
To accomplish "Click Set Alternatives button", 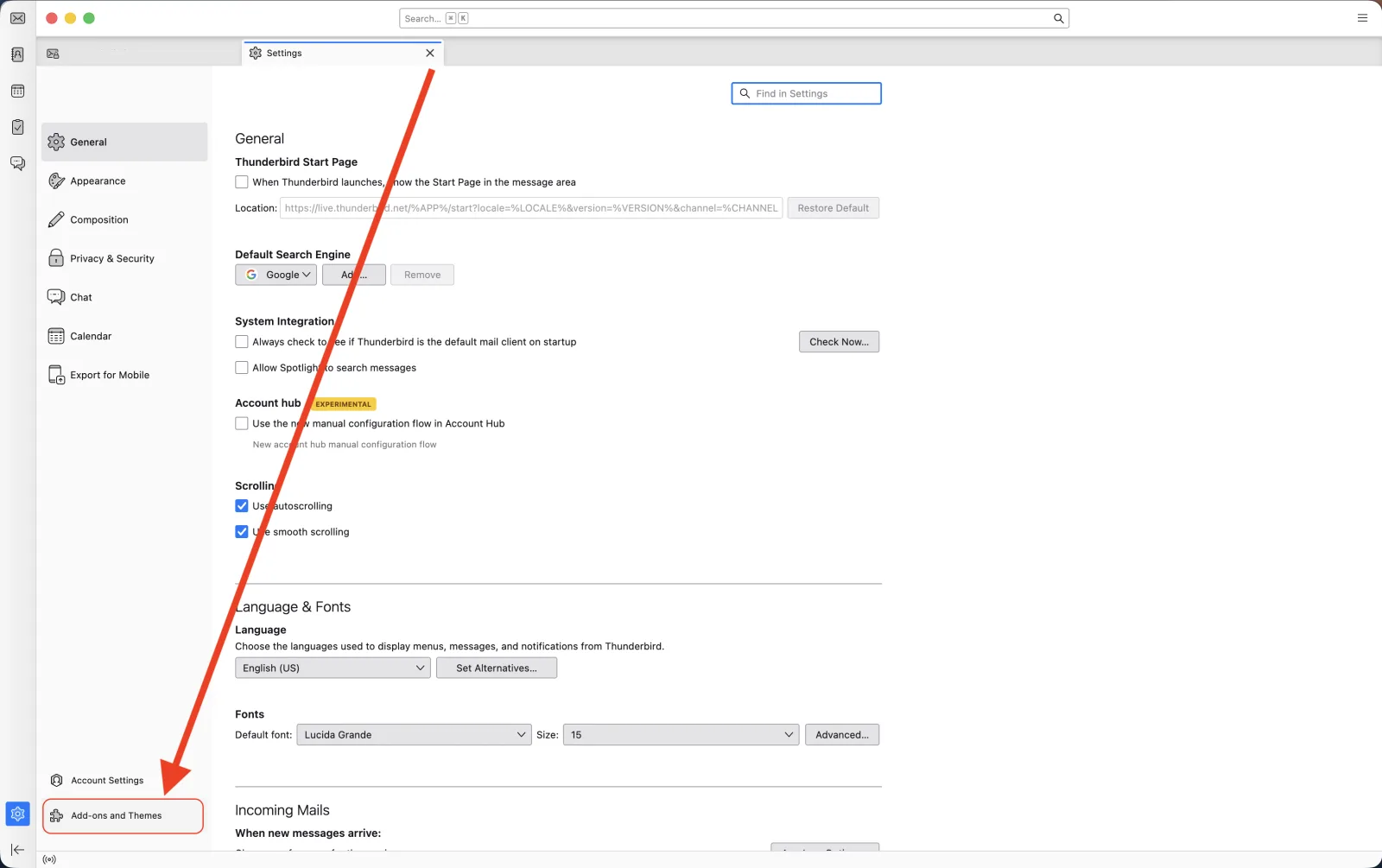I will pyautogui.click(x=497, y=668).
